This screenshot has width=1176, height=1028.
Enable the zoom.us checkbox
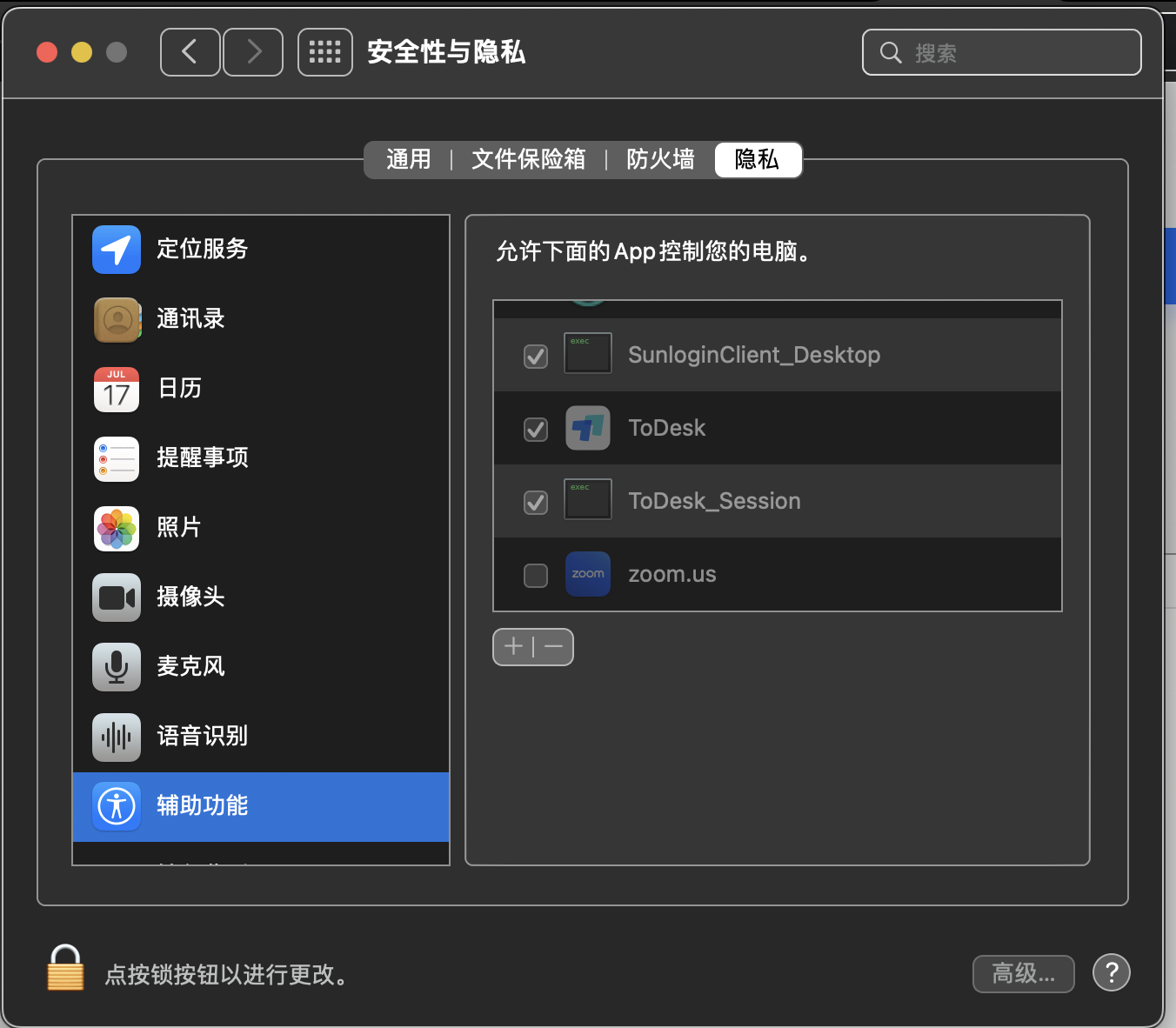pos(536,575)
